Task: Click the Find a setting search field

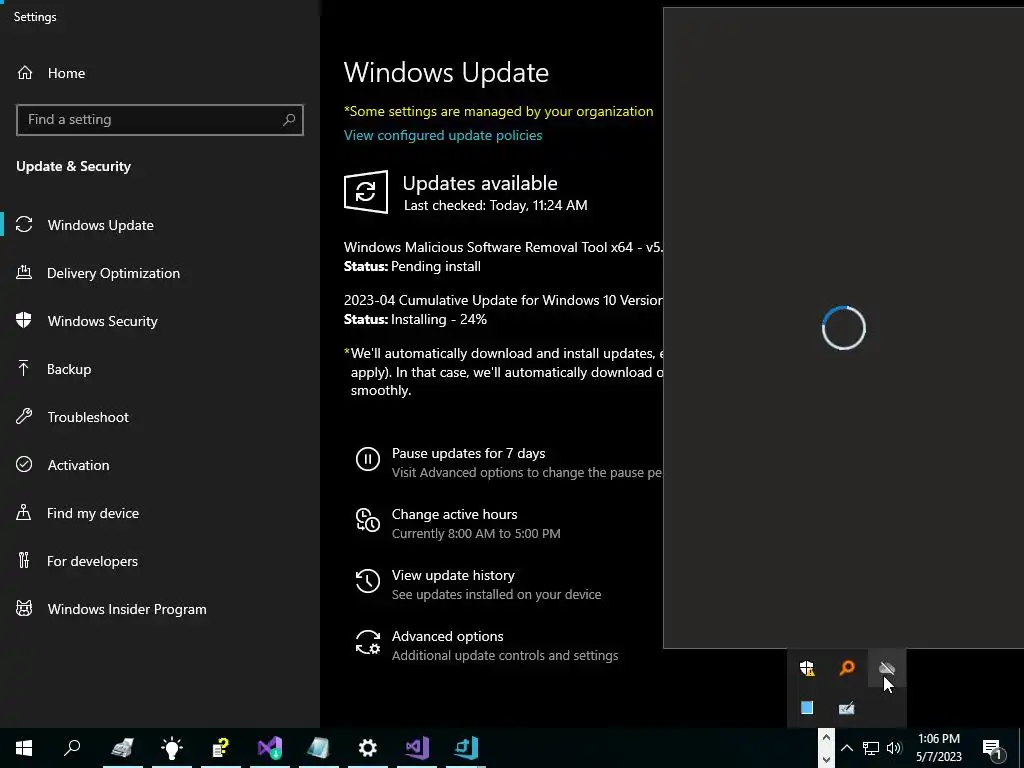Action: tap(159, 120)
